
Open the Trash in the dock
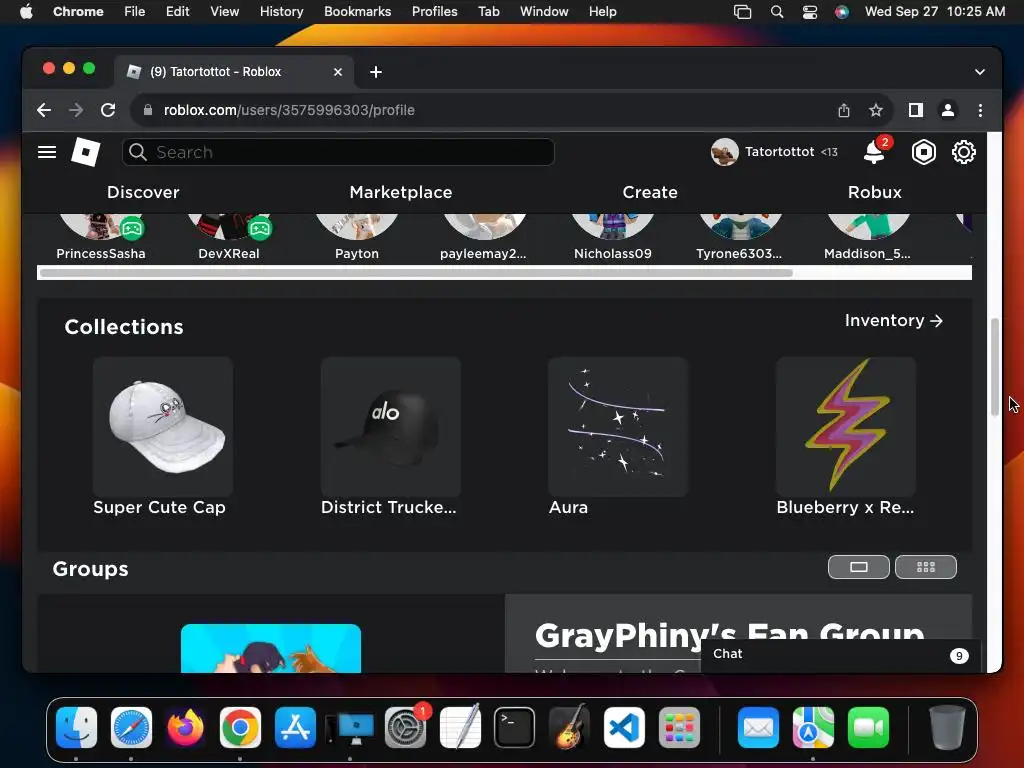coord(947,727)
